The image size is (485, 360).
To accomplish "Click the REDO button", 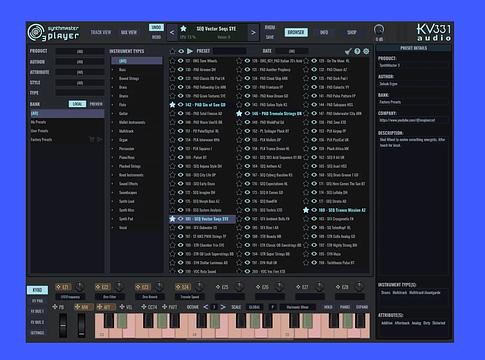I will 156,37.
